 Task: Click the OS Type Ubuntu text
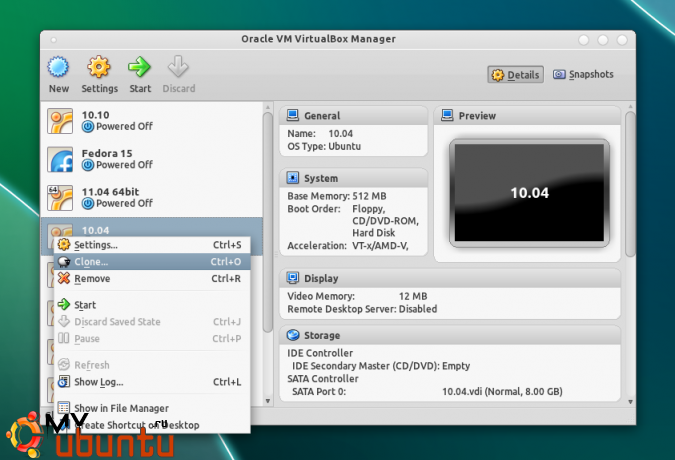click(324, 146)
